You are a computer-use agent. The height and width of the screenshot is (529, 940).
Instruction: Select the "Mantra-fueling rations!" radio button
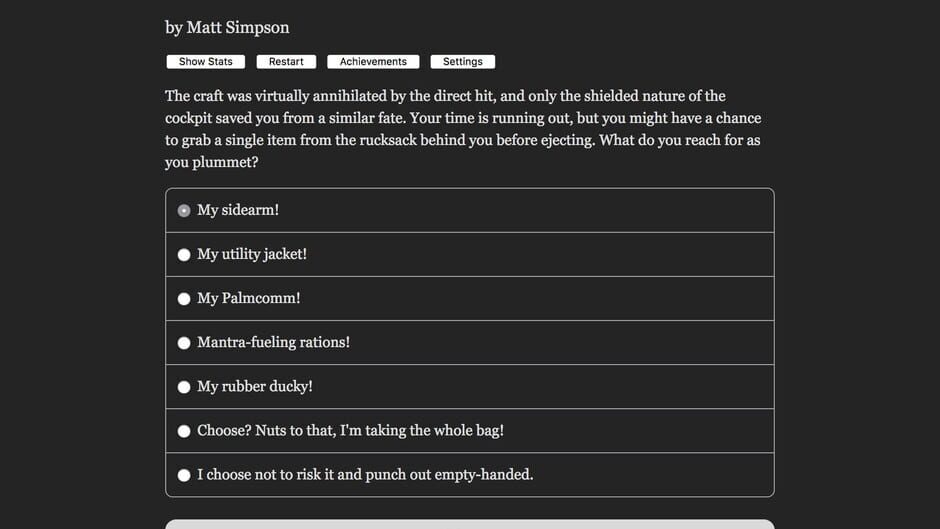[184, 343]
